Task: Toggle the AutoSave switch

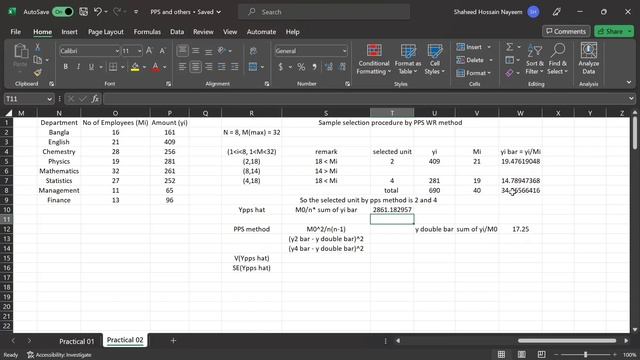Action: pyautogui.click(x=63, y=12)
